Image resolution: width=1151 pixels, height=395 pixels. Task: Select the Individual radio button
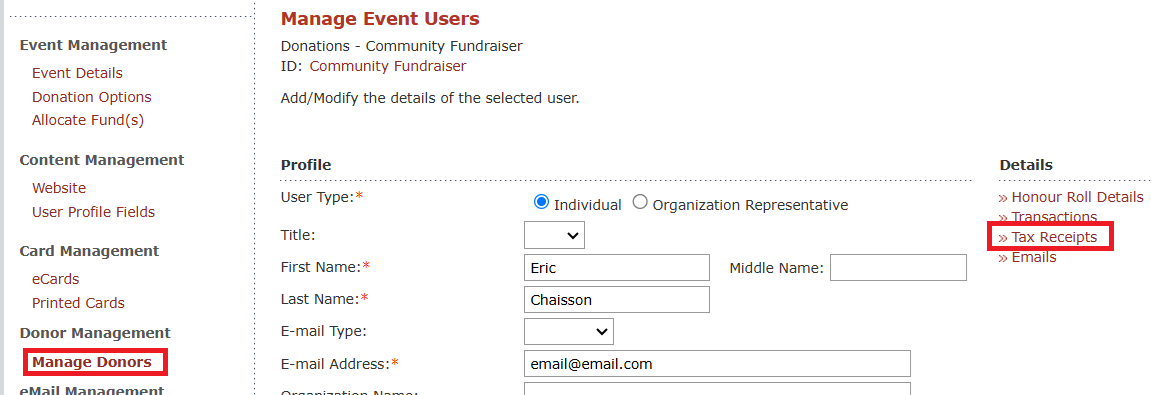pyautogui.click(x=542, y=203)
